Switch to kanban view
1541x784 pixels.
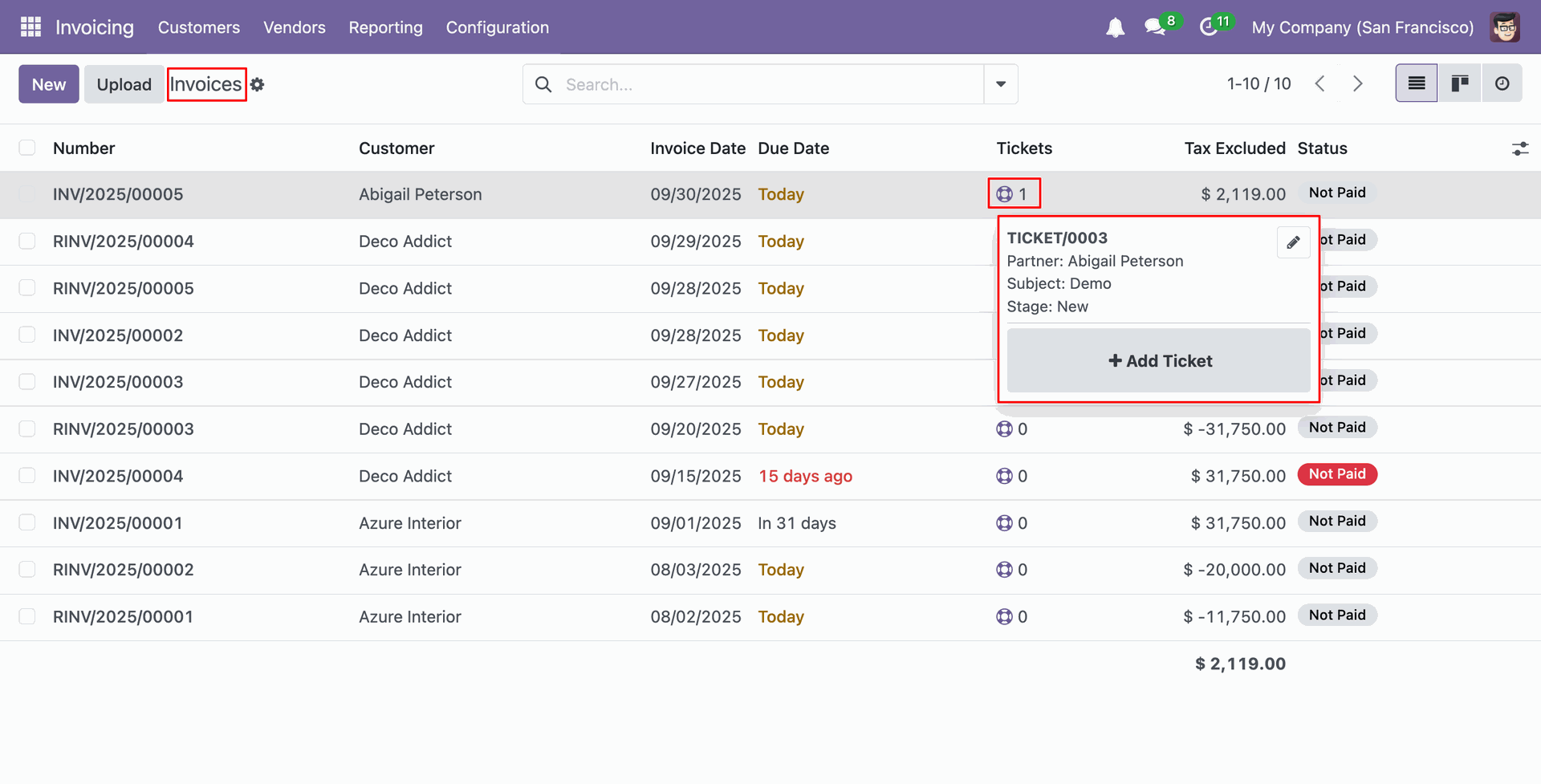coord(1459,83)
